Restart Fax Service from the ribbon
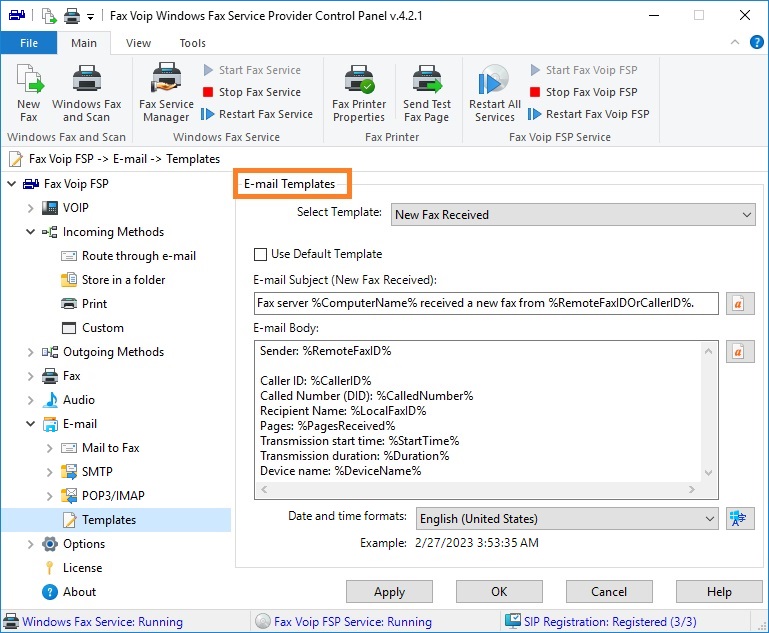 point(257,114)
